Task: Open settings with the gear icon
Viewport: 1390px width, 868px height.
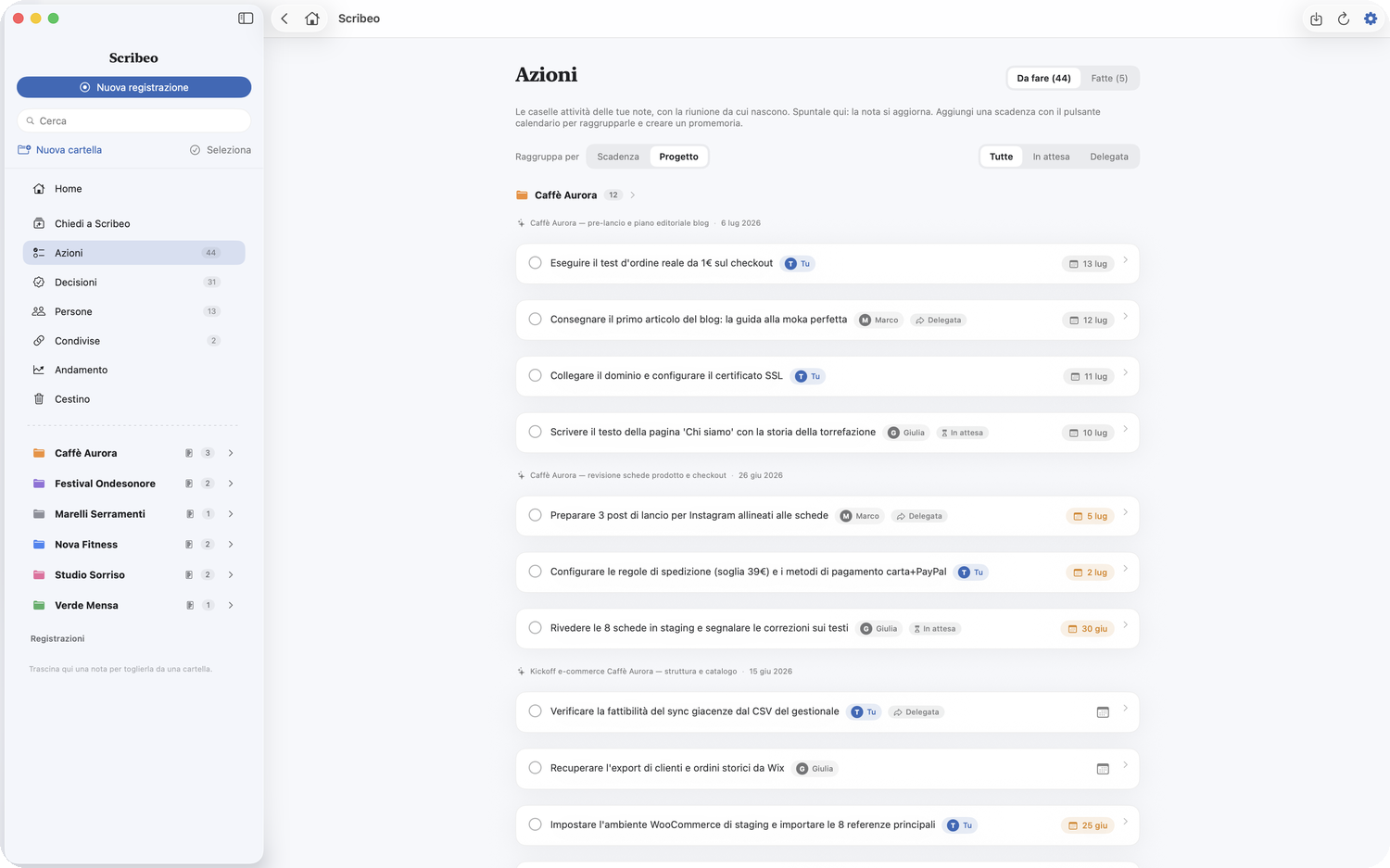Action: [x=1371, y=19]
